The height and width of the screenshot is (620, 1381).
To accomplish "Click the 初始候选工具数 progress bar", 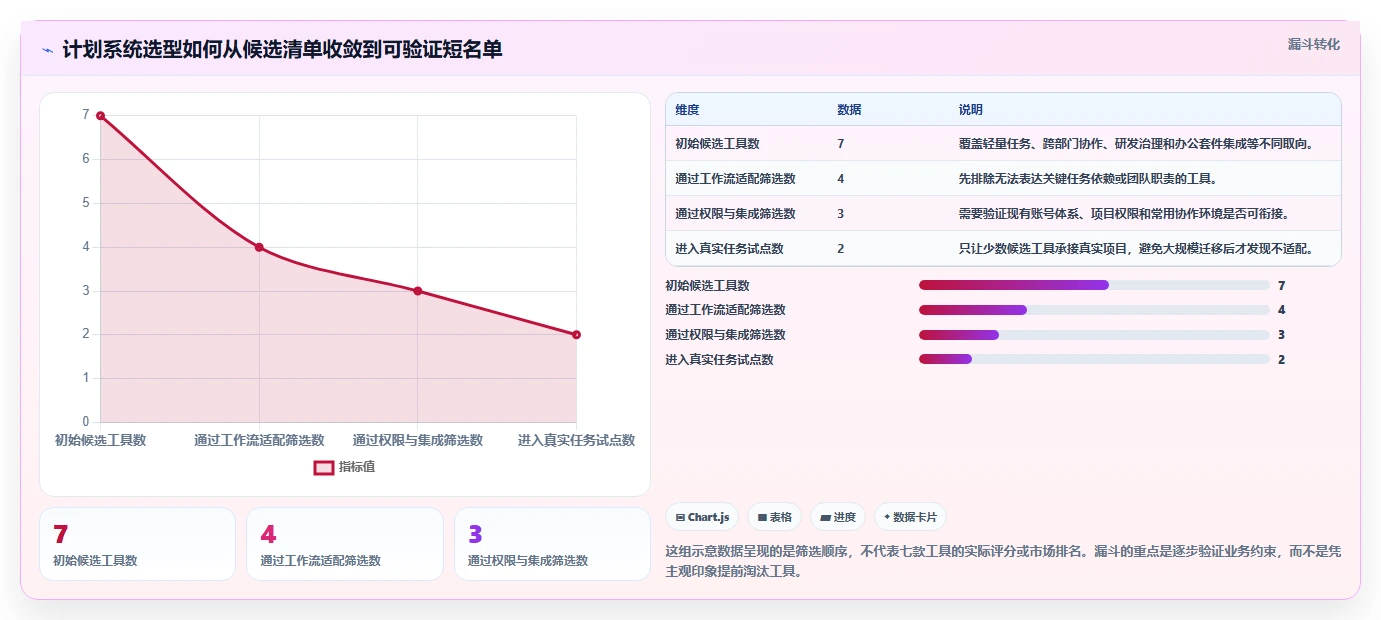I will pyautogui.click(x=1094, y=285).
